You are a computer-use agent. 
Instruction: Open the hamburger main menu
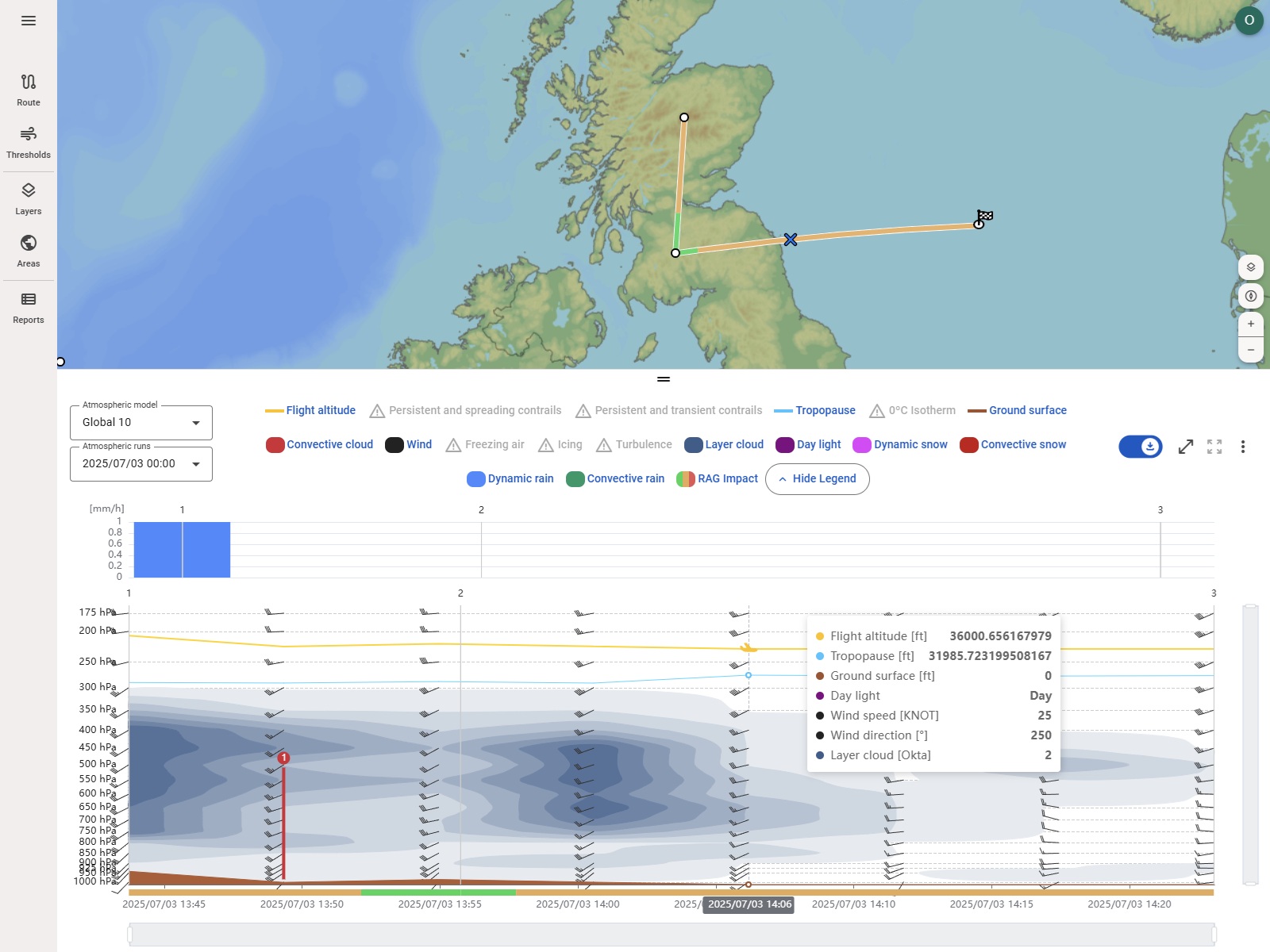pos(29,21)
